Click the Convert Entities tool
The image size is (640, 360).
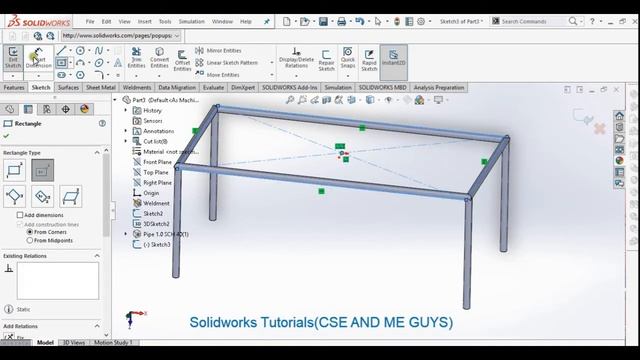(159, 58)
